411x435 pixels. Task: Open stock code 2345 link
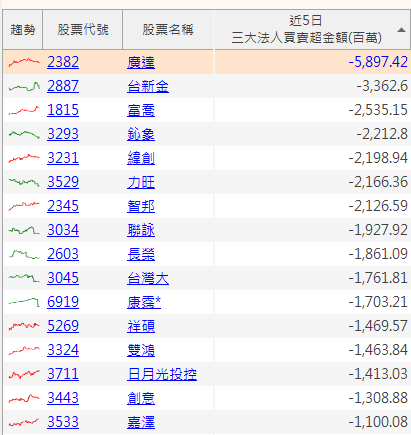pyautogui.click(x=63, y=206)
